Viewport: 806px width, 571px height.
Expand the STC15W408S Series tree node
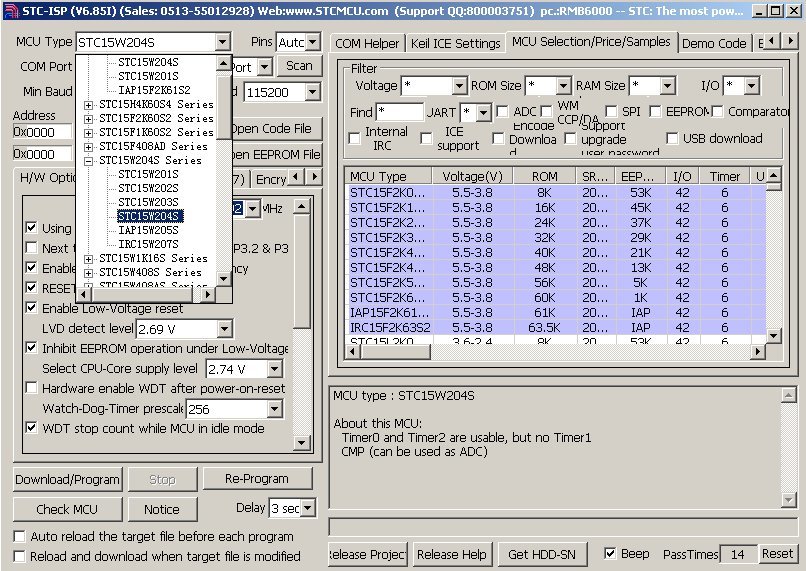point(88,273)
